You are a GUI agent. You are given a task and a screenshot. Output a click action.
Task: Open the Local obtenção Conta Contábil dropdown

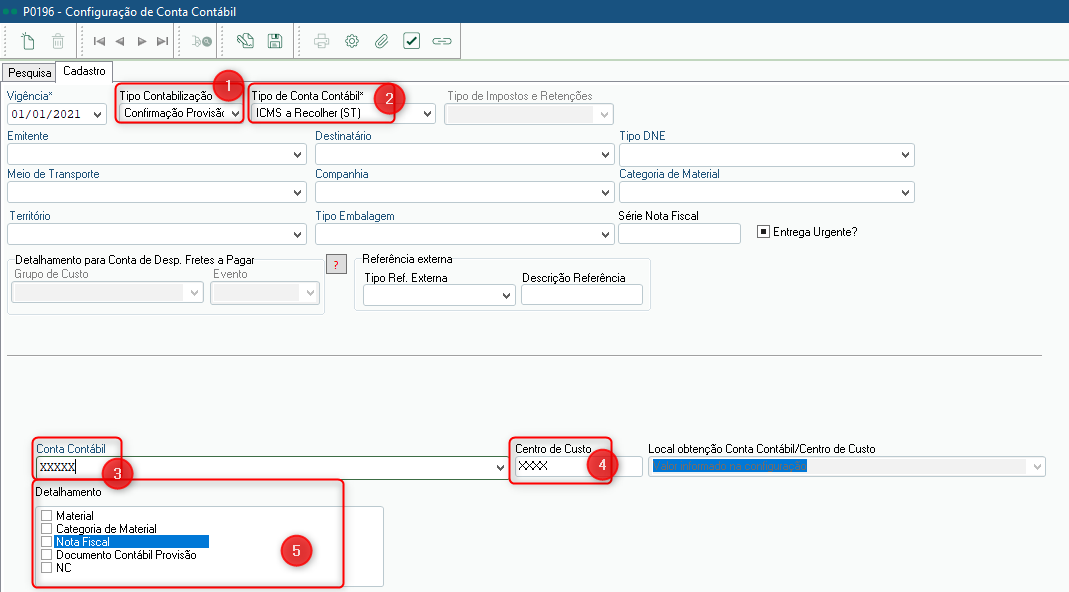pyautogui.click(x=1037, y=467)
